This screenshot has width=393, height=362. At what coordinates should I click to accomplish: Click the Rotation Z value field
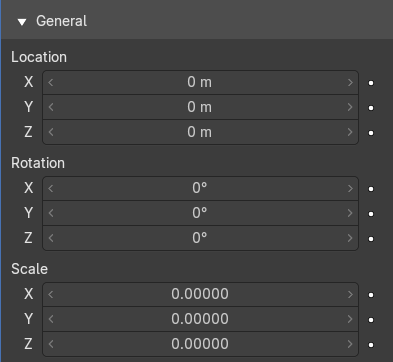[x=200, y=238]
